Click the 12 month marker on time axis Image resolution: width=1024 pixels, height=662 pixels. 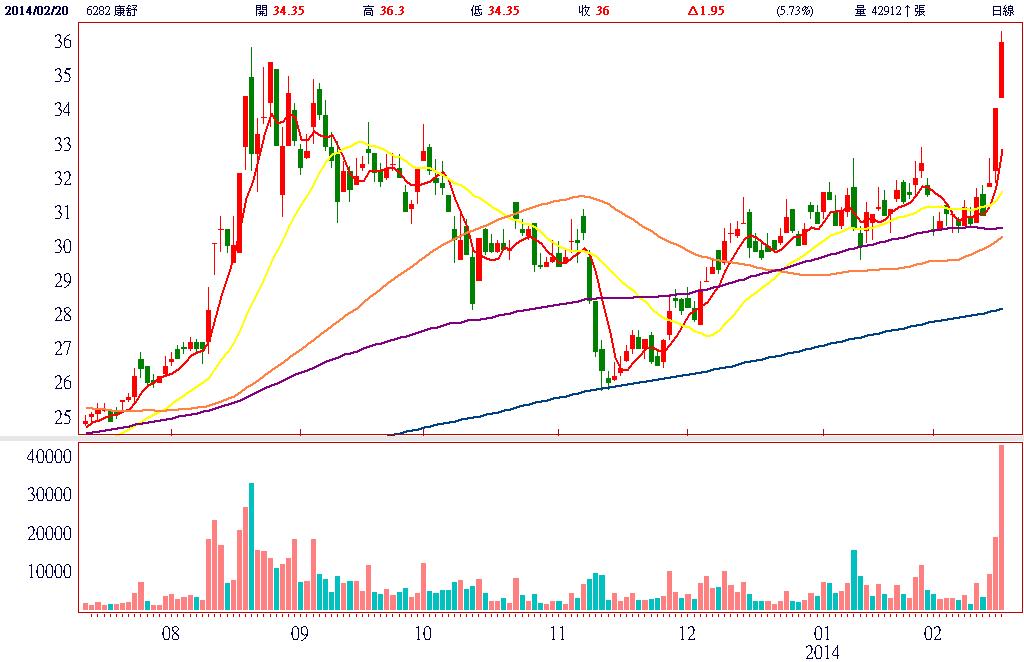(687, 633)
